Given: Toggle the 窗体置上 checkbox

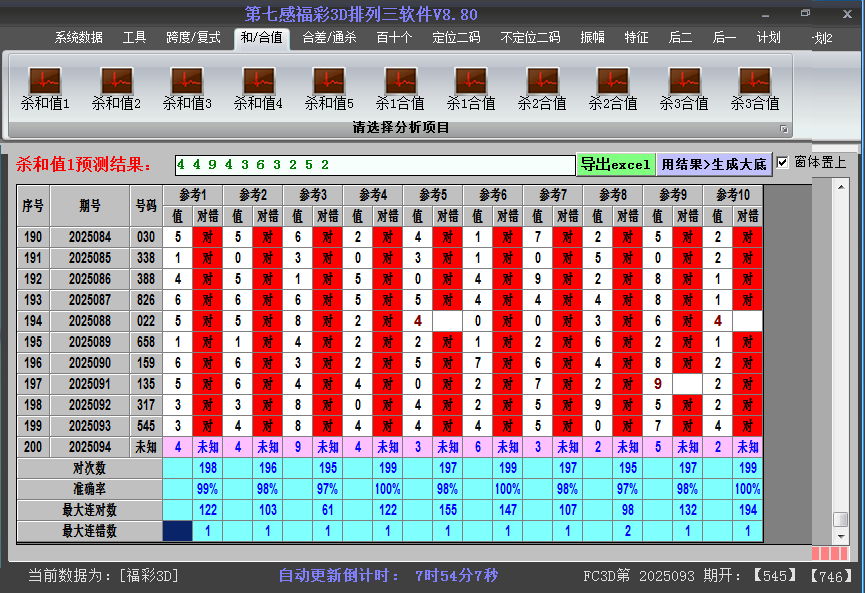Looking at the screenshot, I should click(x=782, y=163).
